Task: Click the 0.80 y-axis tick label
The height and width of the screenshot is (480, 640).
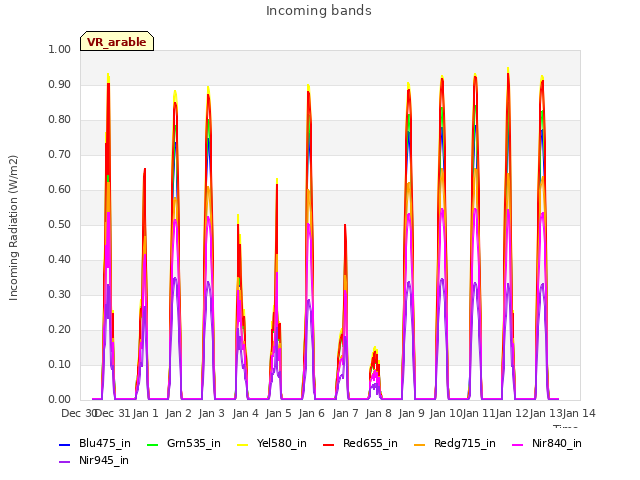Action: 60,120
